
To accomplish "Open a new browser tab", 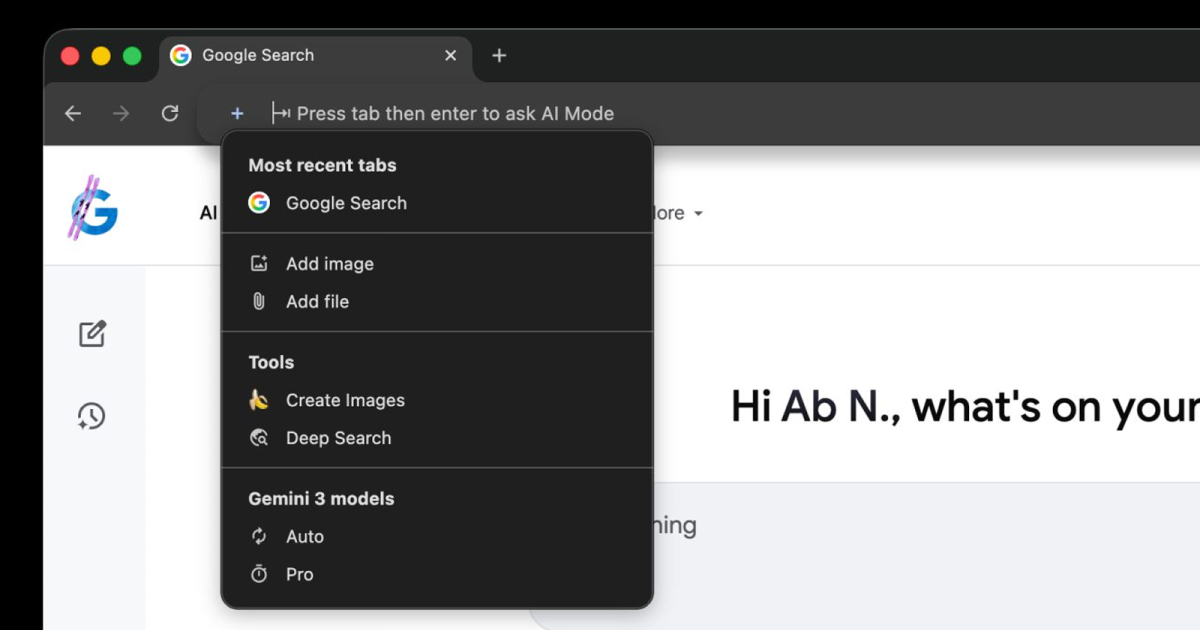I will 499,56.
